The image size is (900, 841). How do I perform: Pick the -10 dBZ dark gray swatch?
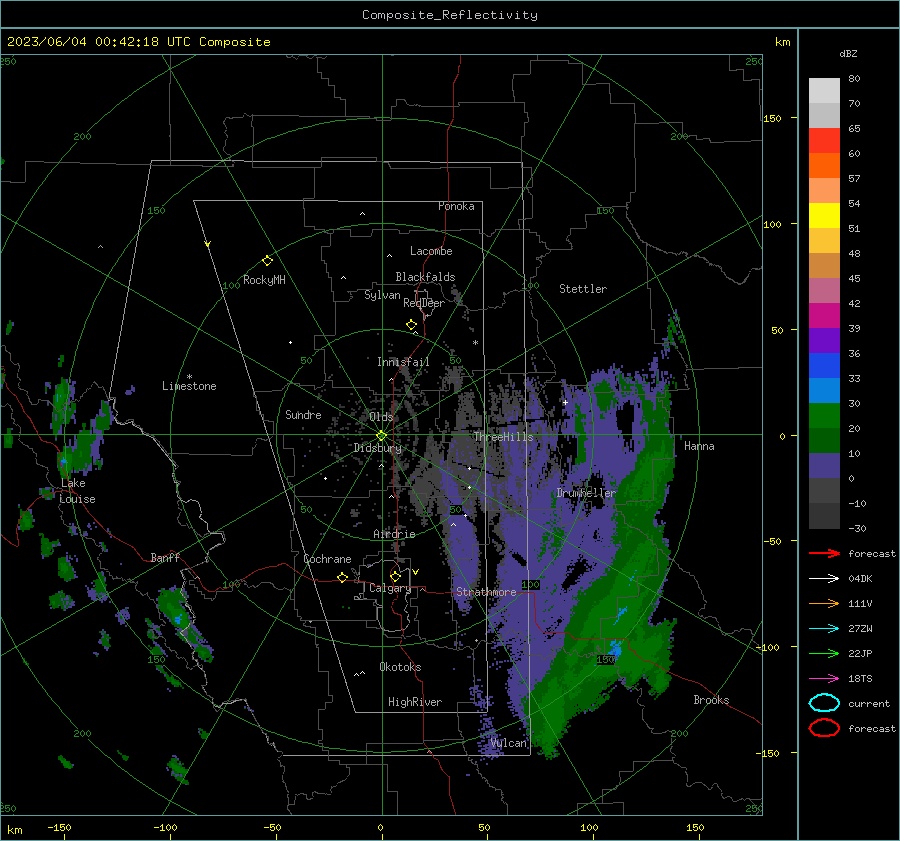(824, 516)
